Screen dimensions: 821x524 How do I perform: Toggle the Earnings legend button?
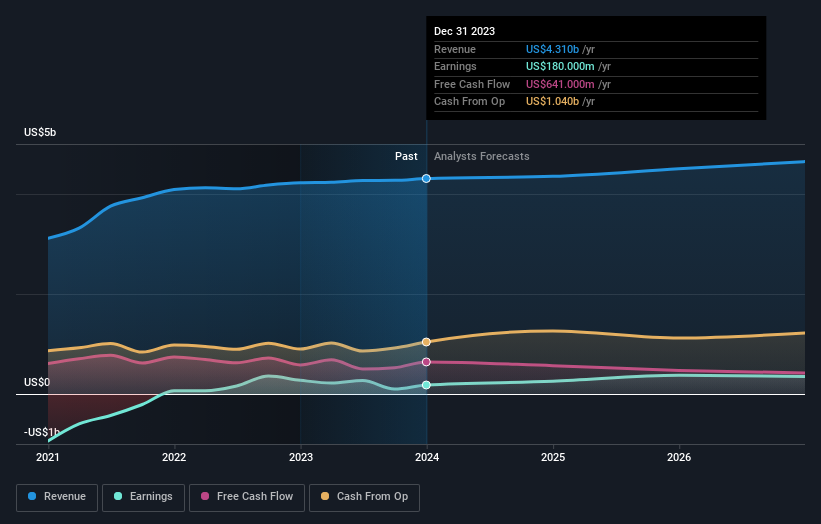coord(143,497)
